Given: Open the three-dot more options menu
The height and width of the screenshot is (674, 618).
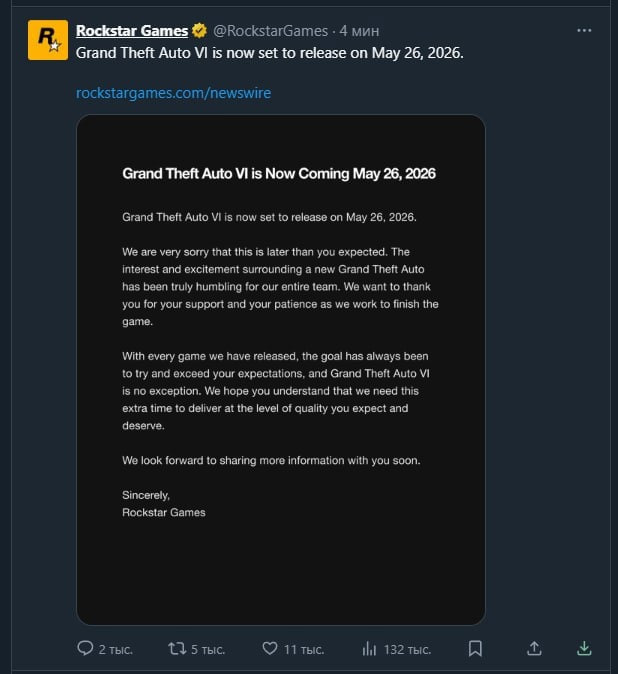Looking at the screenshot, I should (x=584, y=31).
